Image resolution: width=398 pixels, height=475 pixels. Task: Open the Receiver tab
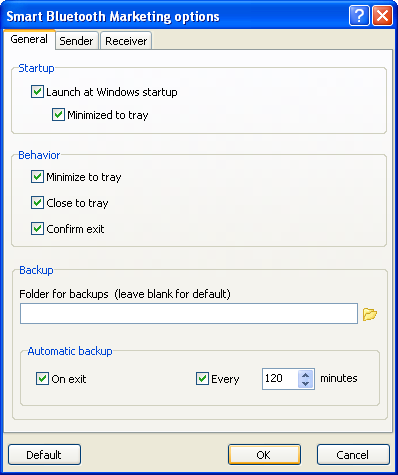pos(126,41)
